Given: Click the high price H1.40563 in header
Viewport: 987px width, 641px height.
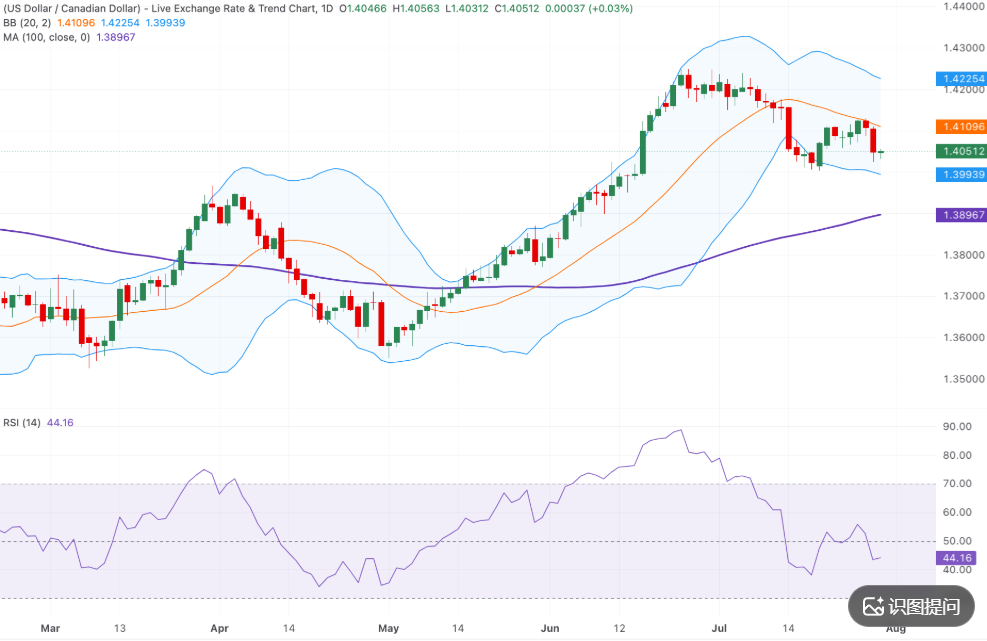Looking at the screenshot, I should click(x=415, y=9).
